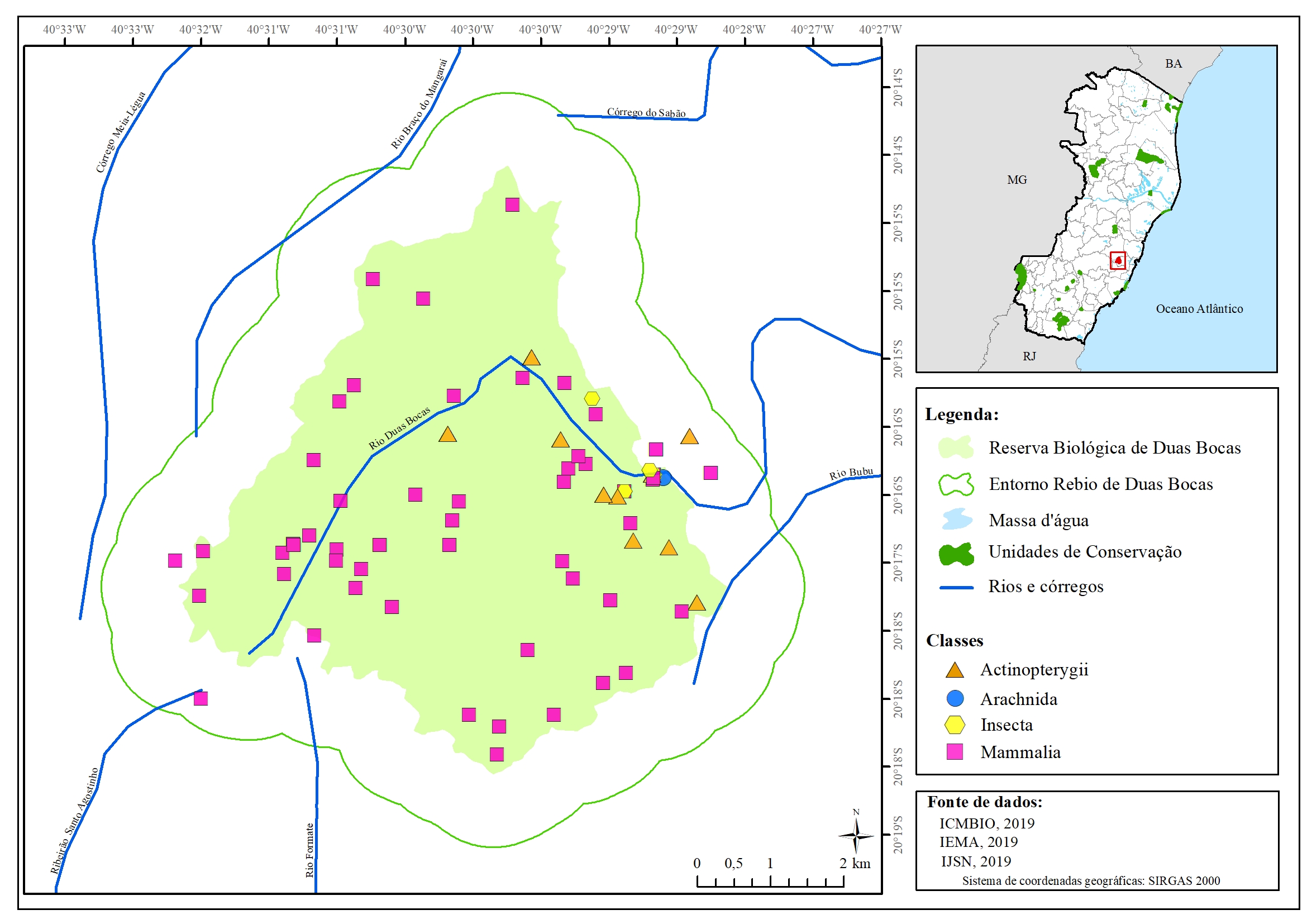The height and width of the screenshot is (924, 1307).
Task: Click the Rio Bubu label
Action: [x=851, y=473]
